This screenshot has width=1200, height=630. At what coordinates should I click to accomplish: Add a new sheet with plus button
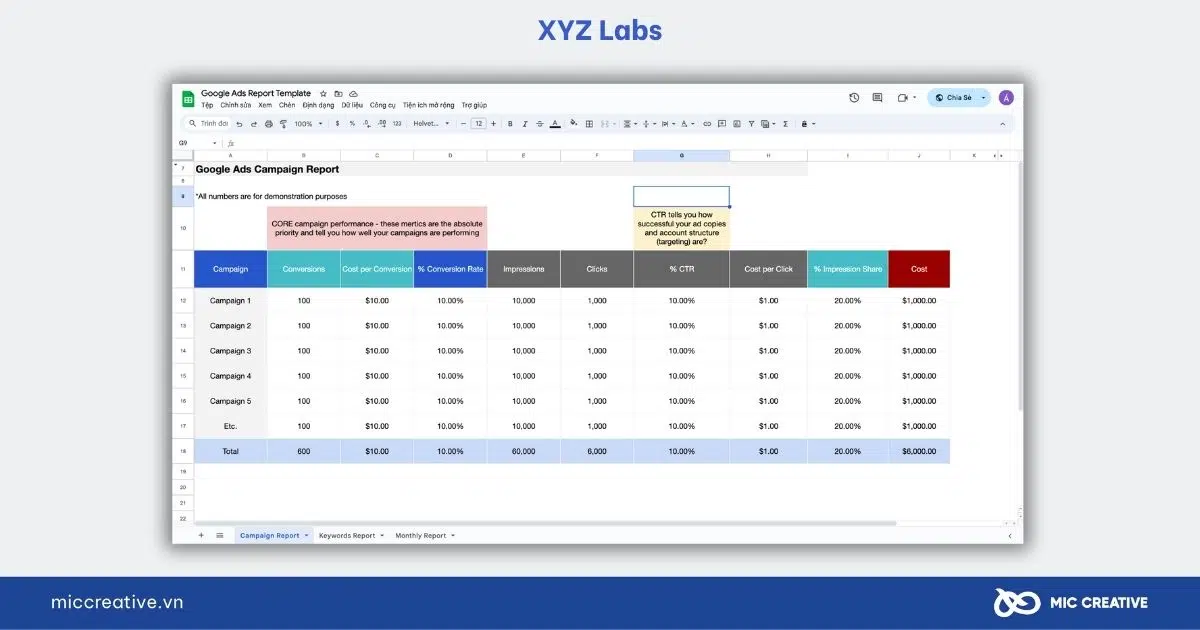click(x=200, y=536)
